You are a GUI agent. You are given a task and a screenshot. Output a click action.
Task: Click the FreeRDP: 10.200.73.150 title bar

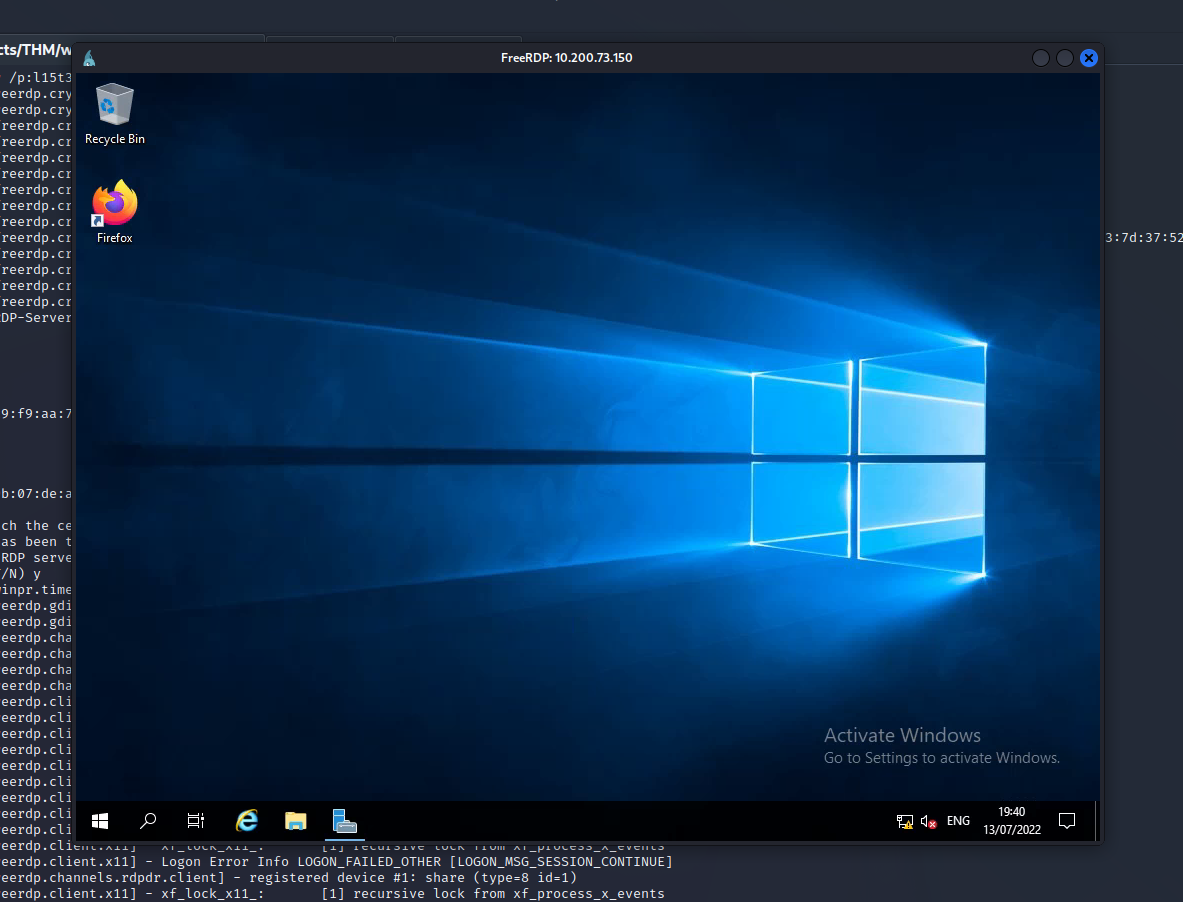pos(567,58)
